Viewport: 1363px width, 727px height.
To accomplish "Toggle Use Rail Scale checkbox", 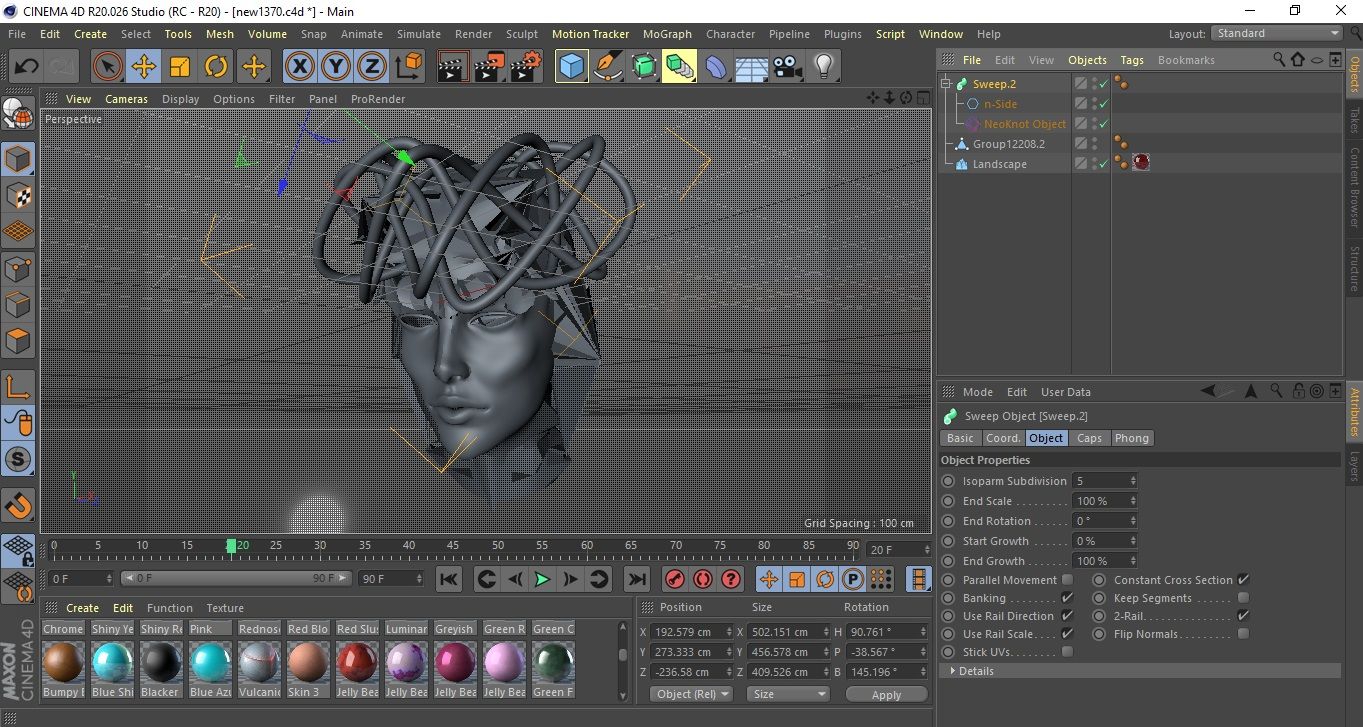I will pyautogui.click(x=1067, y=634).
